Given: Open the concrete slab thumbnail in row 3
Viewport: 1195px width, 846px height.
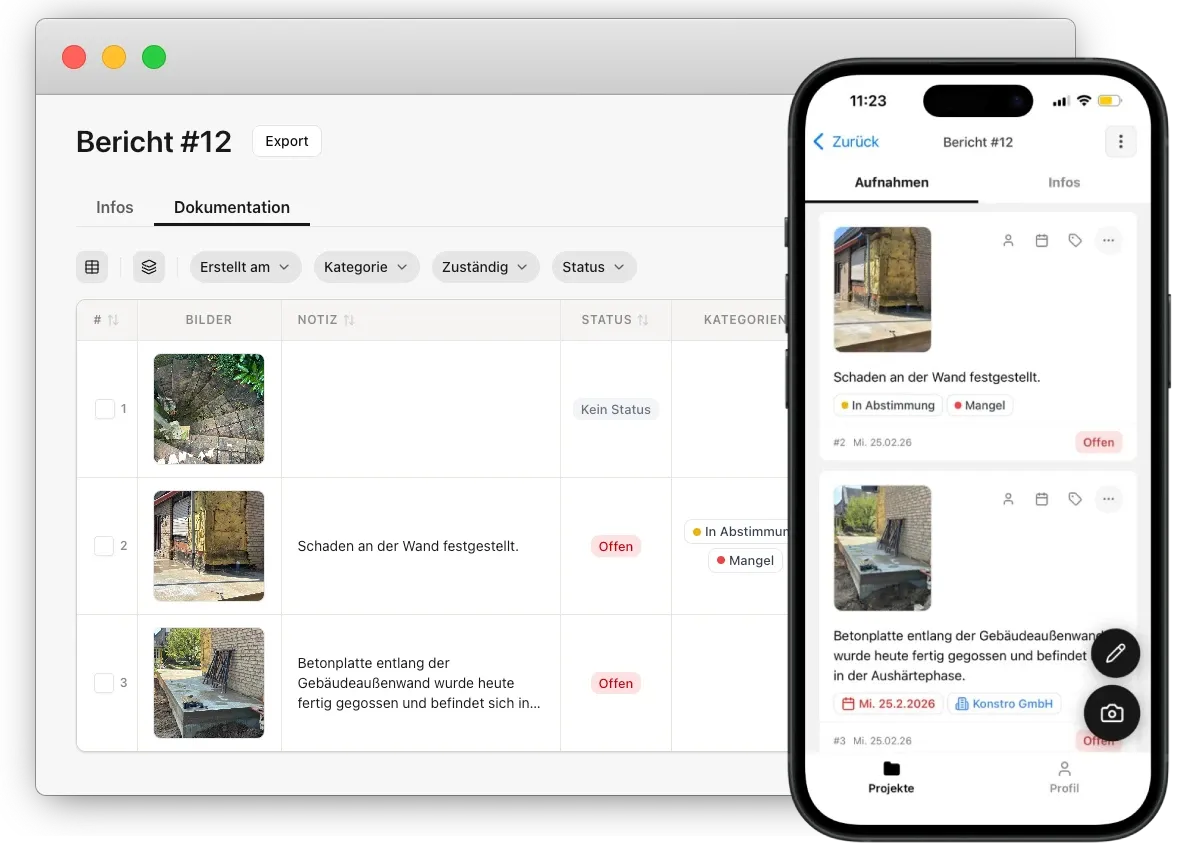Looking at the screenshot, I should pyautogui.click(x=209, y=683).
